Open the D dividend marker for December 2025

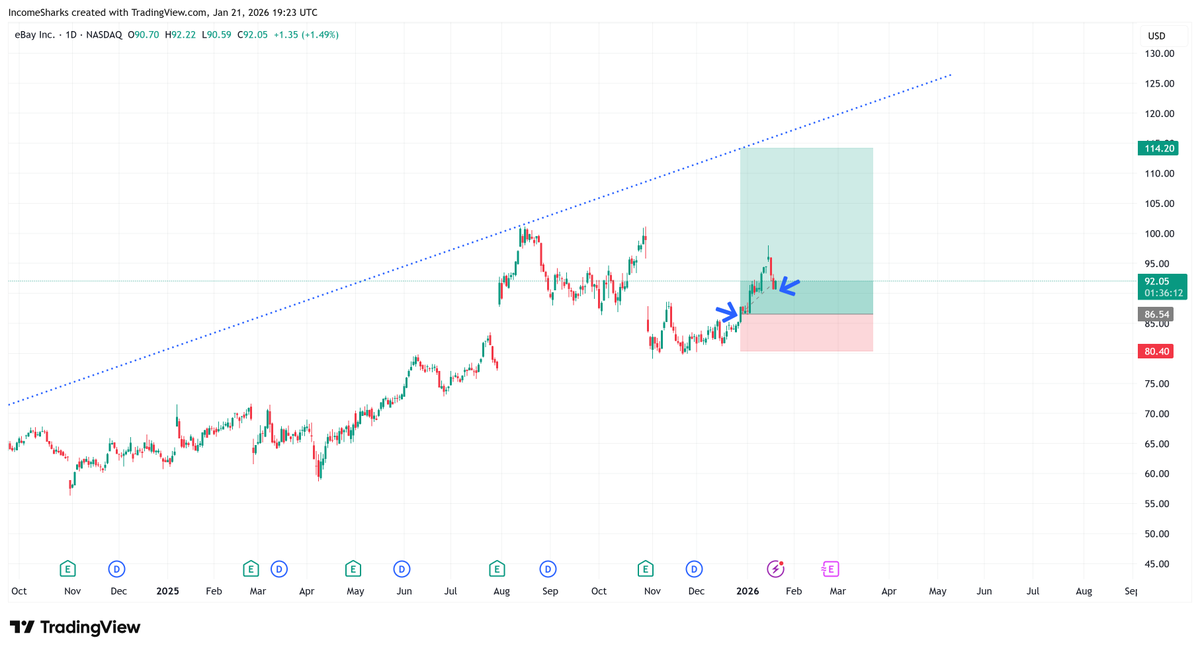[x=694, y=569]
